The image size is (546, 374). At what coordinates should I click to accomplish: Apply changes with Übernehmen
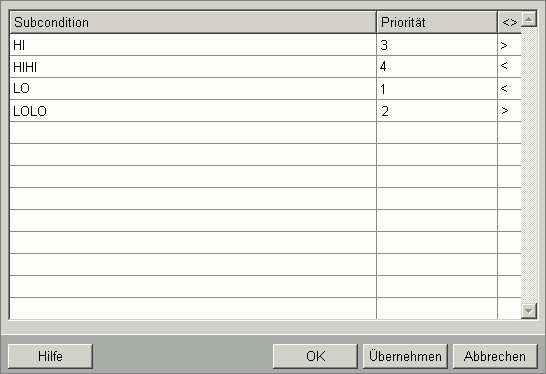point(405,356)
